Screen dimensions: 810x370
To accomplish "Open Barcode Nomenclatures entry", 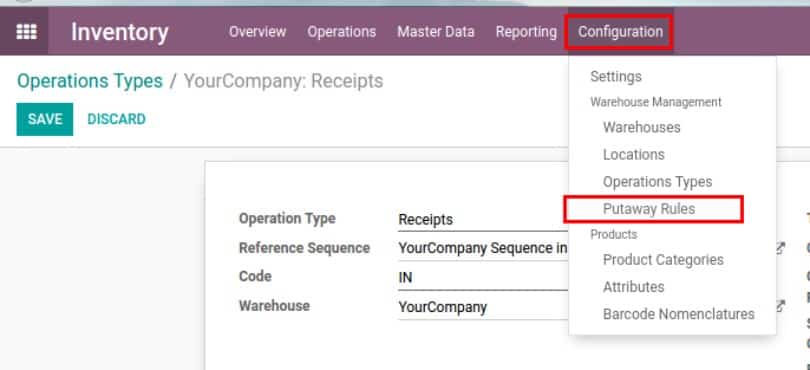I will coord(679,314).
